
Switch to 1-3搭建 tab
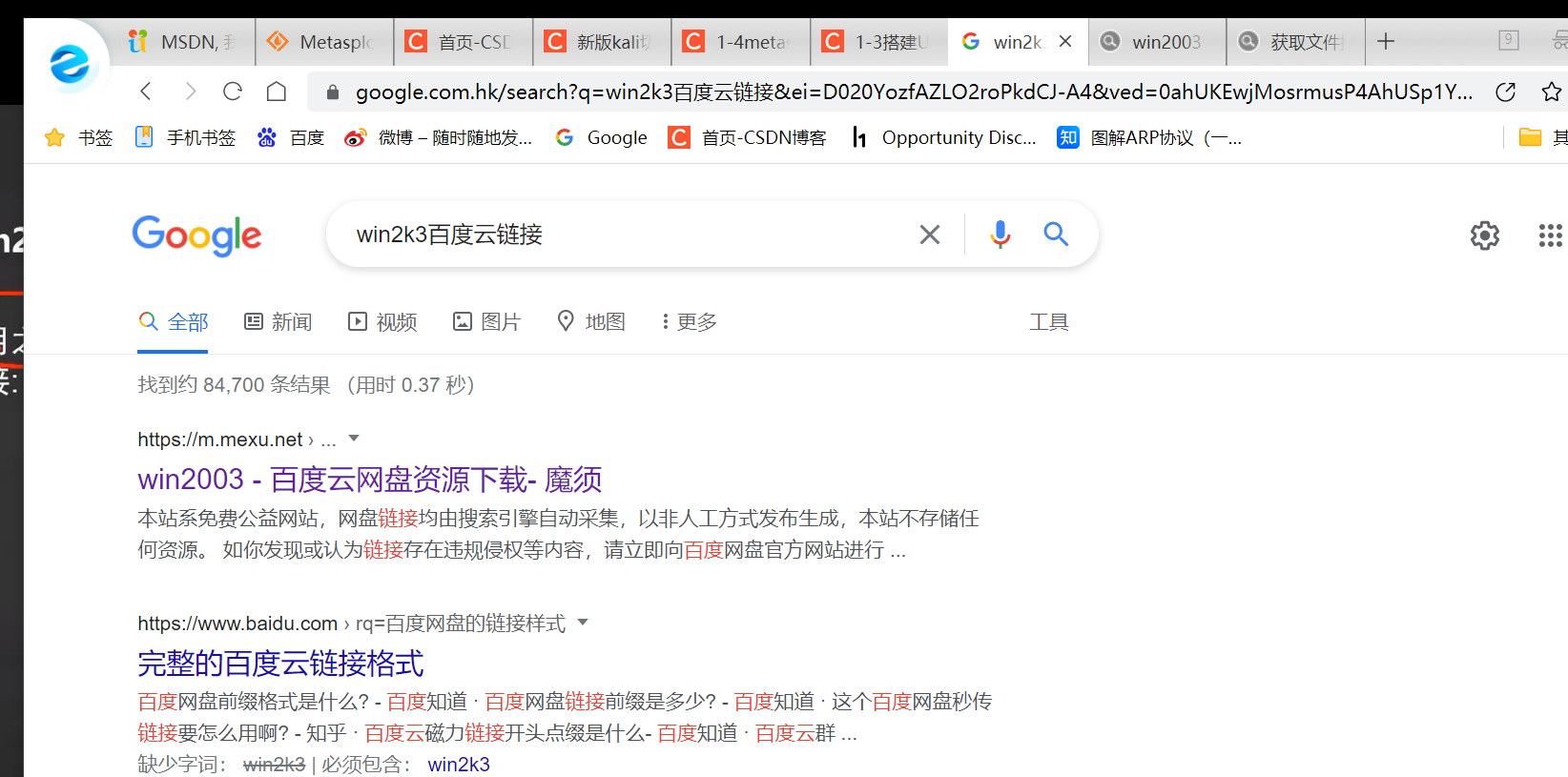click(878, 42)
